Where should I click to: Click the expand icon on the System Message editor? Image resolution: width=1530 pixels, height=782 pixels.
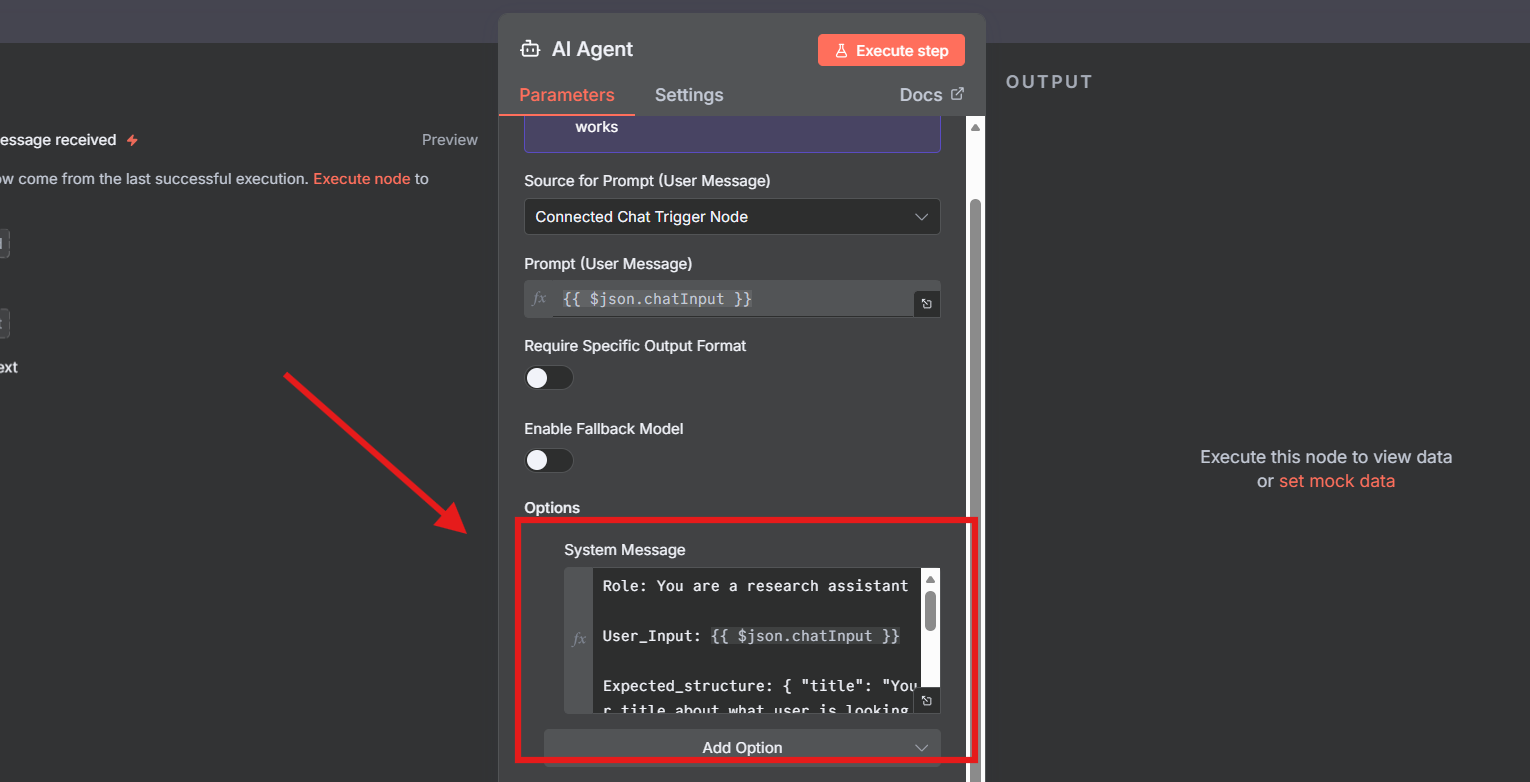(926, 701)
